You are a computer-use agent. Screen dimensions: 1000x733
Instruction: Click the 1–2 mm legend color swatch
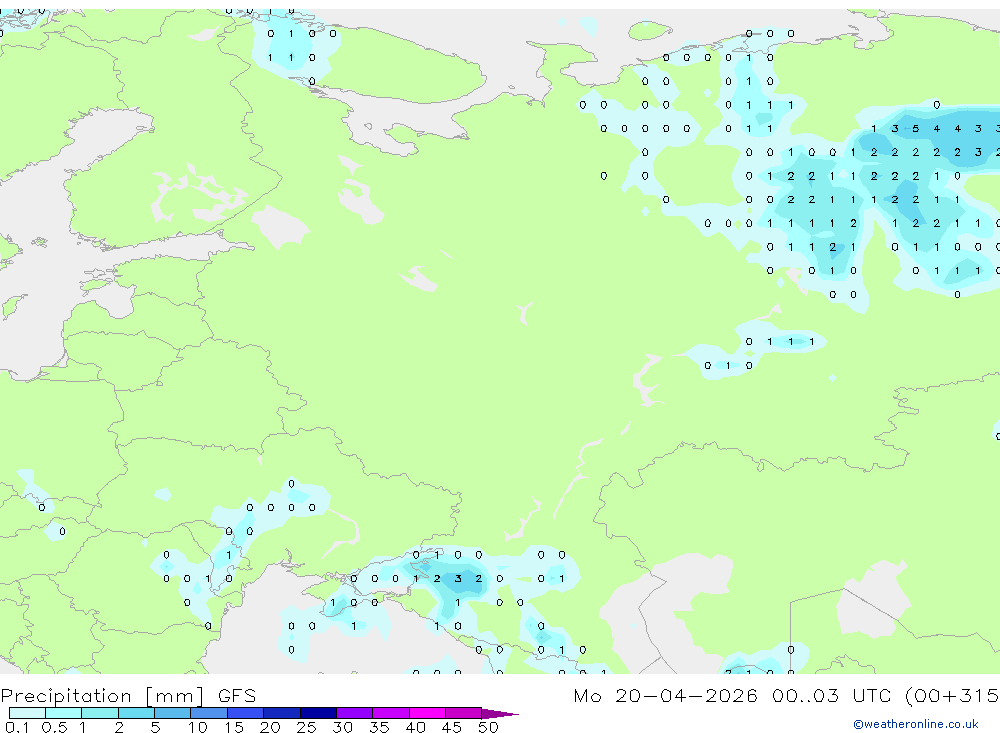(100, 713)
